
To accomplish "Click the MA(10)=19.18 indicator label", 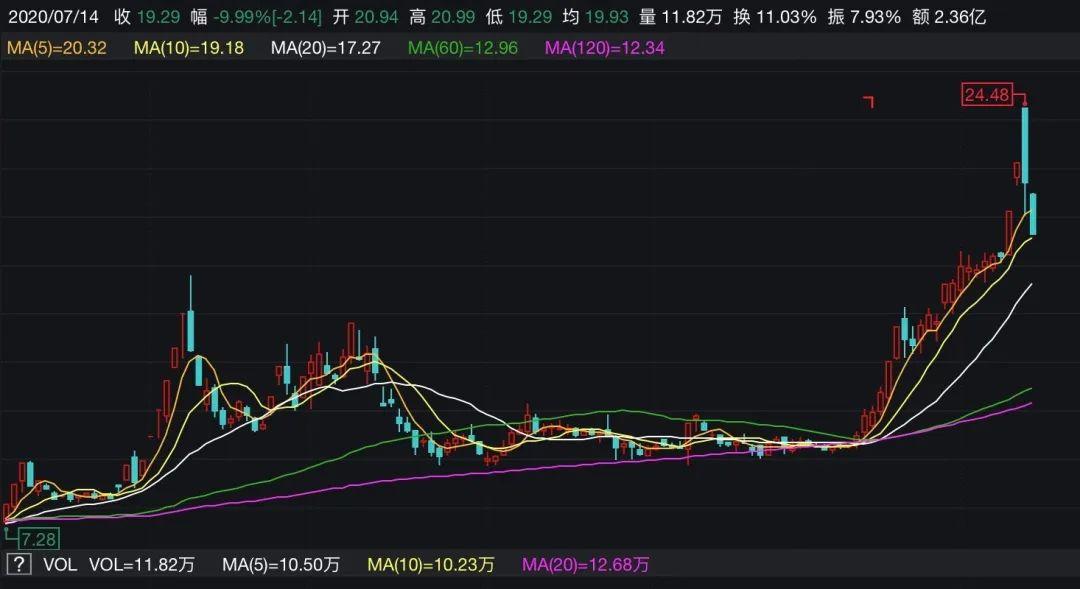I will coord(189,48).
